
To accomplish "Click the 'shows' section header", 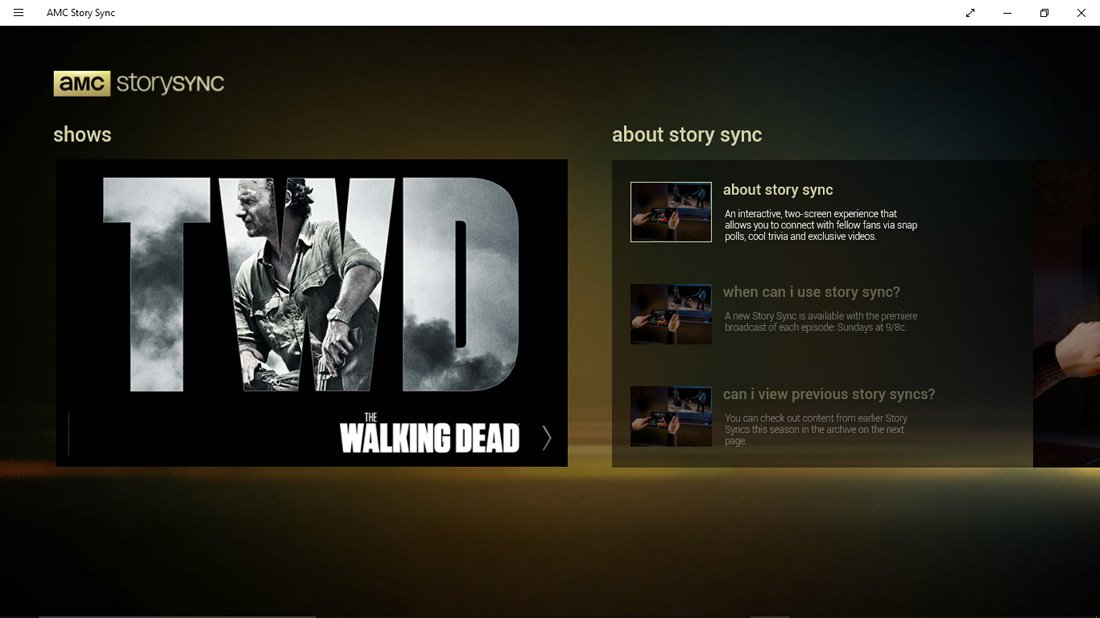I will point(82,135).
